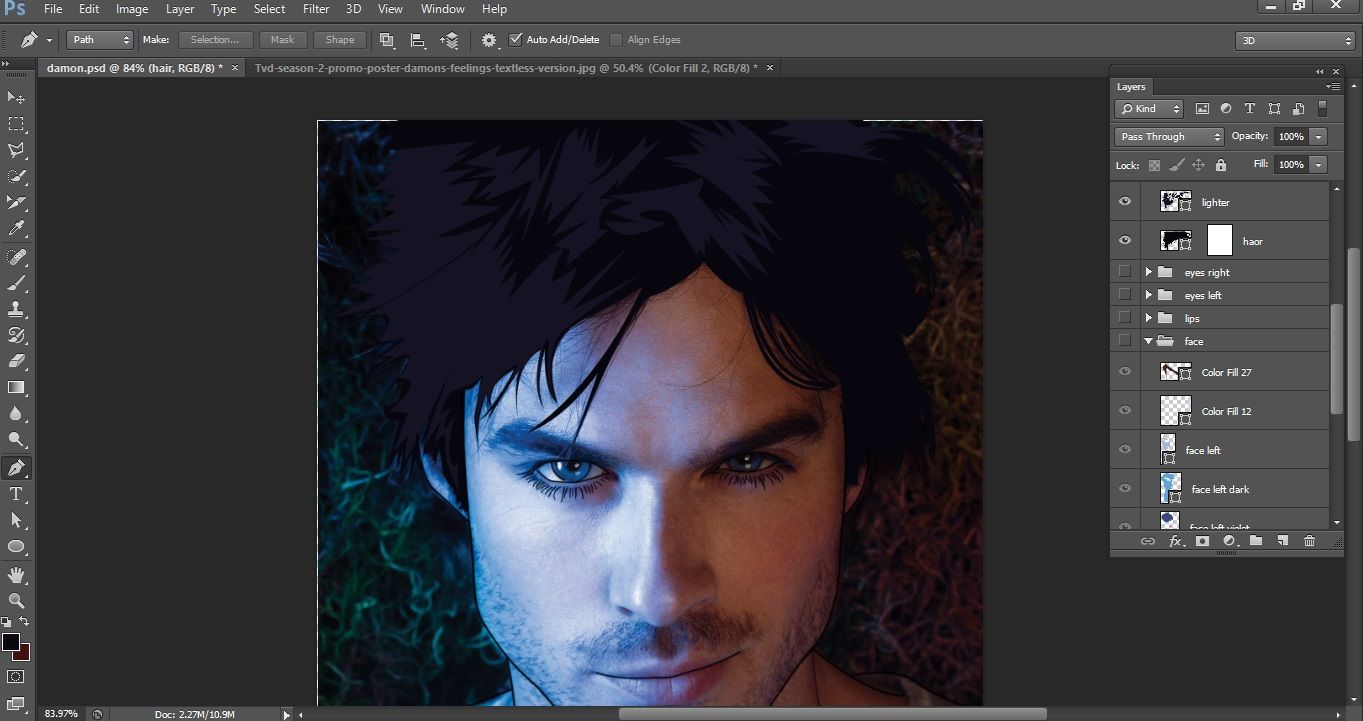Create a new layer
Image resolution: width=1363 pixels, height=721 pixels.
tap(1282, 541)
